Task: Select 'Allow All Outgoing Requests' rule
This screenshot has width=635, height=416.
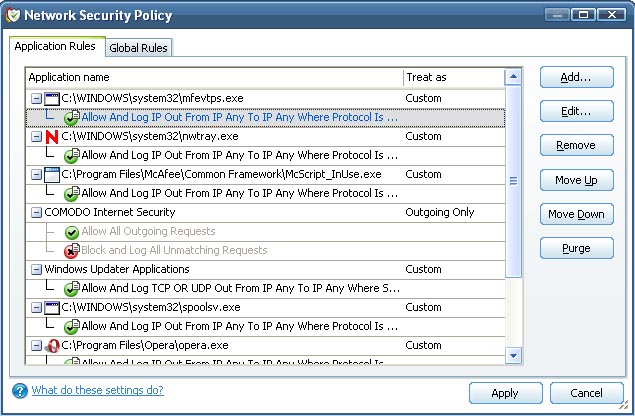Action: pyautogui.click(x=265, y=232)
